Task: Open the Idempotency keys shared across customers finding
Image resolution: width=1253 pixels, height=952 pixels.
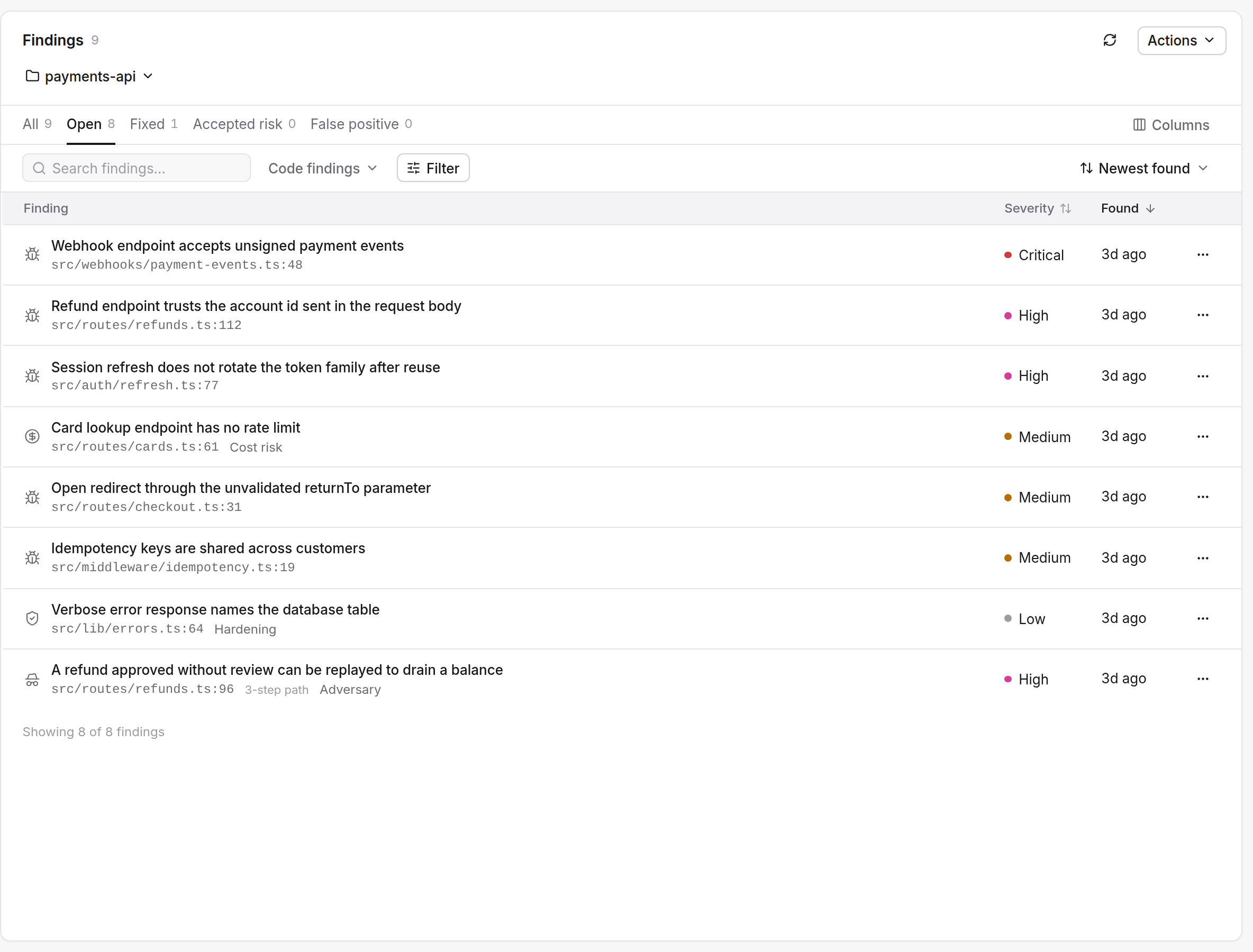Action: 208,548
